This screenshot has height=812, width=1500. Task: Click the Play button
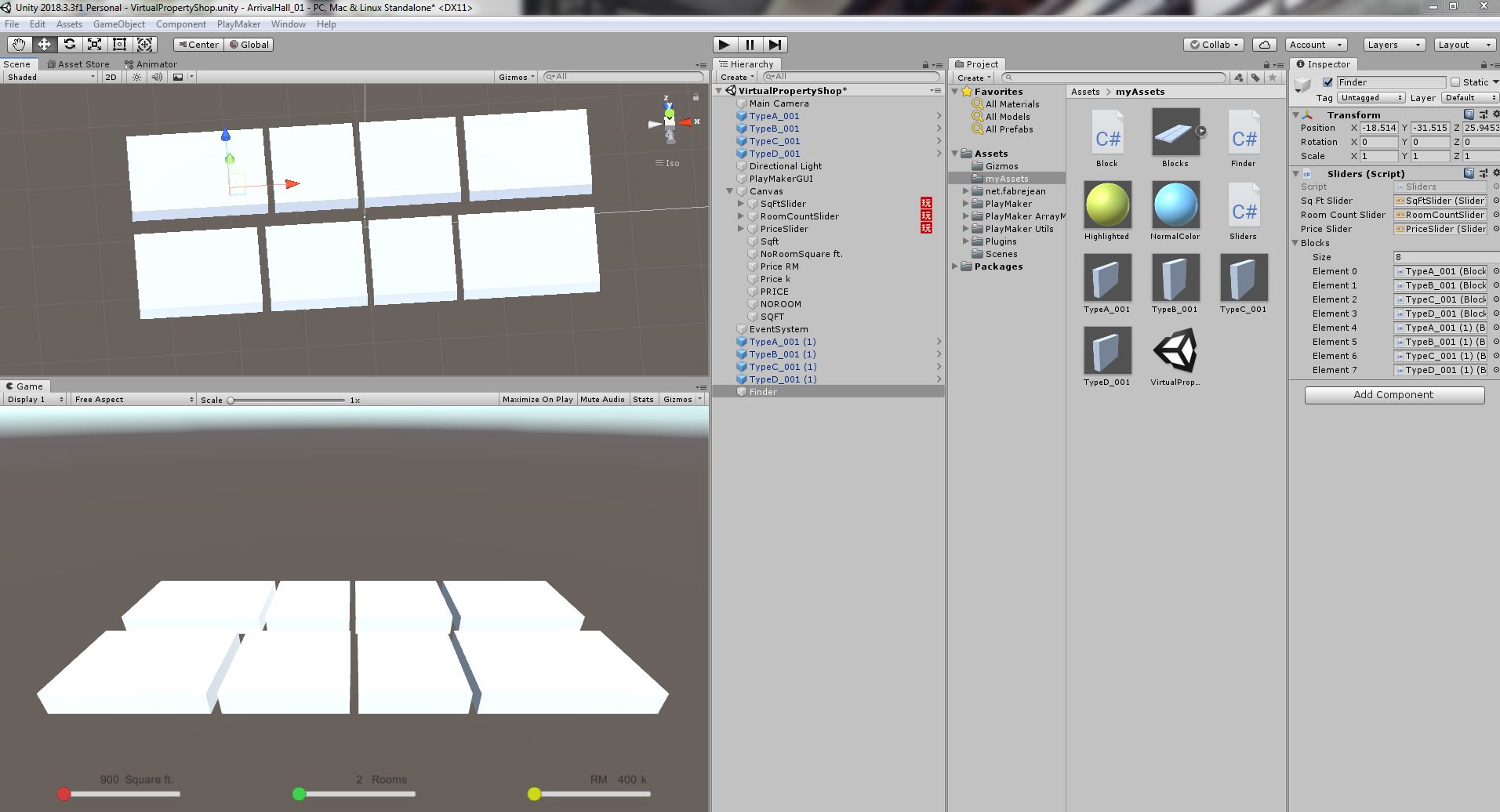pos(725,45)
